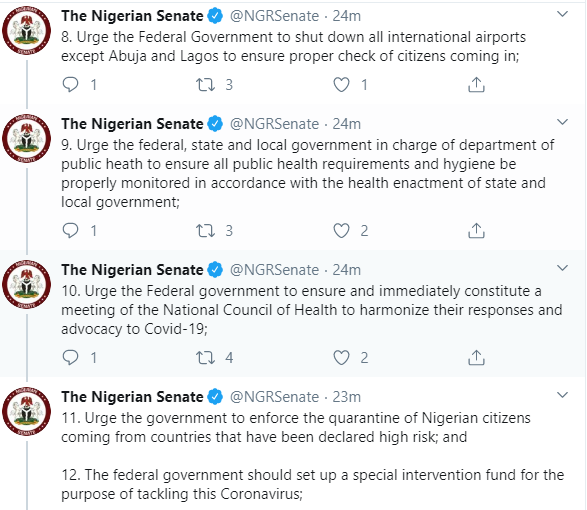Open more options chevron on tweet 9

[x=563, y=122]
